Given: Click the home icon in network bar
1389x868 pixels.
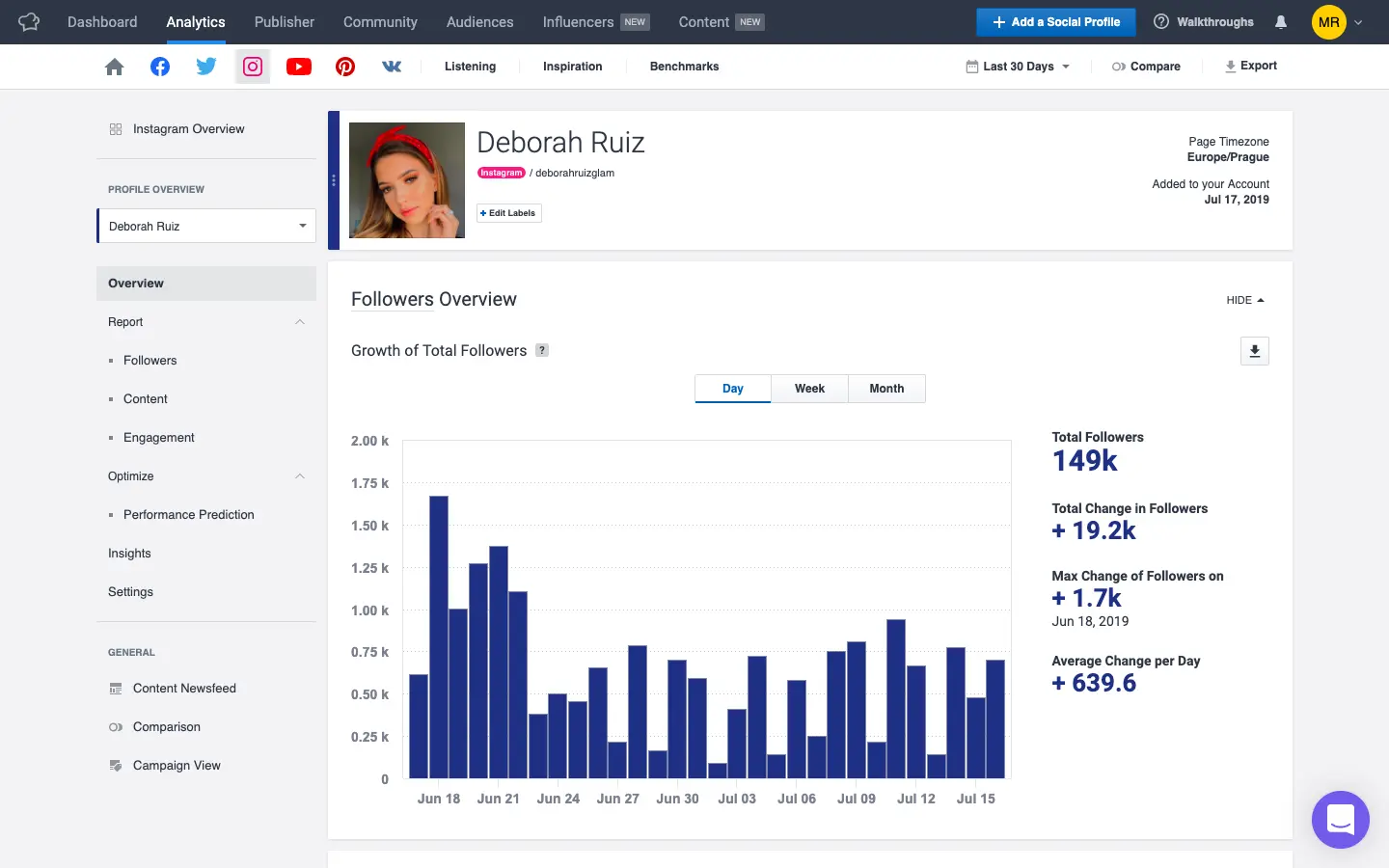Looking at the screenshot, I should 114,67.
